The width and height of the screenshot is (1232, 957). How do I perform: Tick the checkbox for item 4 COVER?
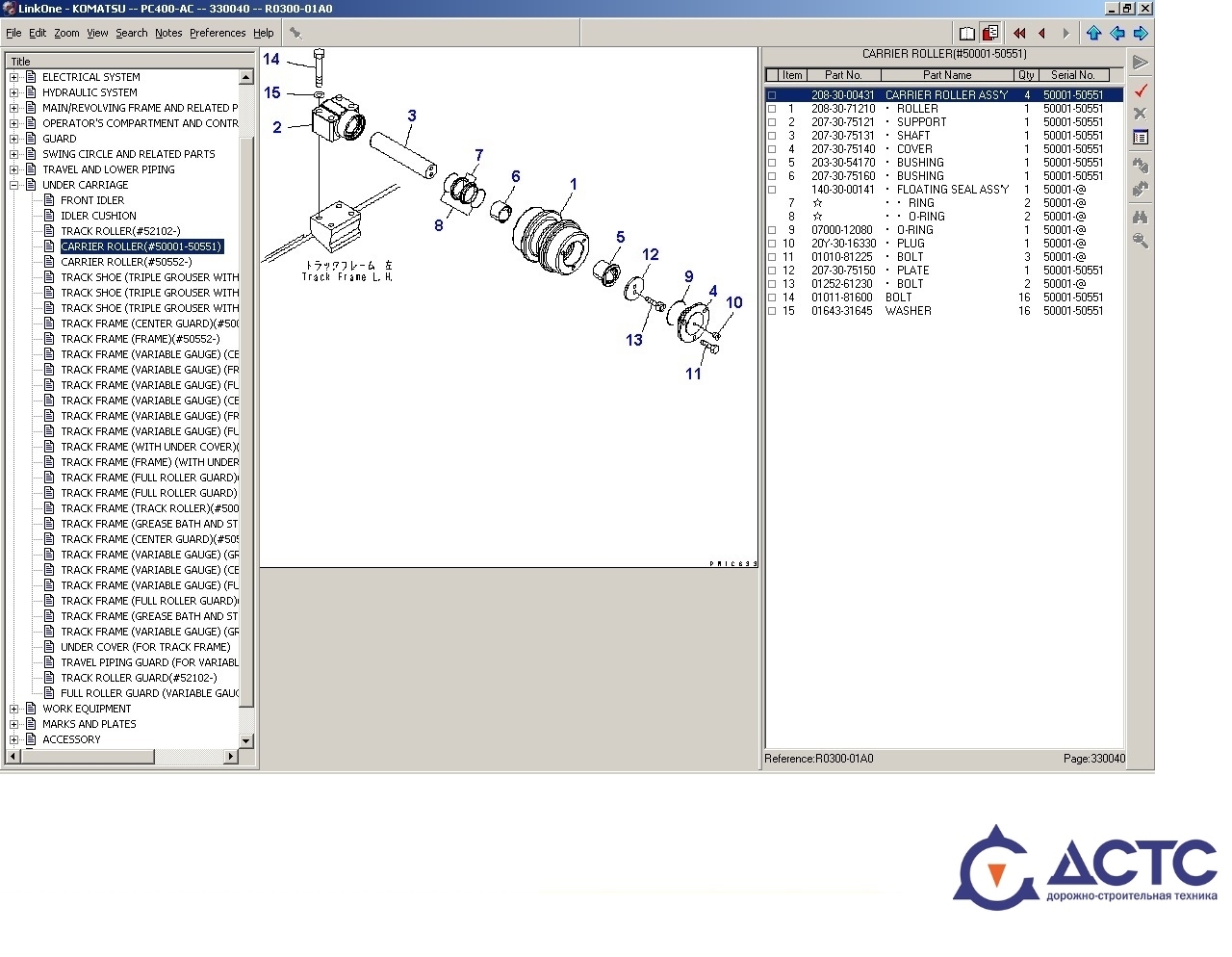click(772, 149)
